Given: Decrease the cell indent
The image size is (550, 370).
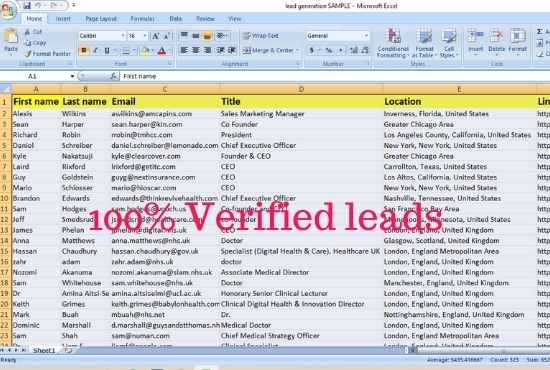Looking at the screenshot, I should pyautogui.click(x=221, y=50).
